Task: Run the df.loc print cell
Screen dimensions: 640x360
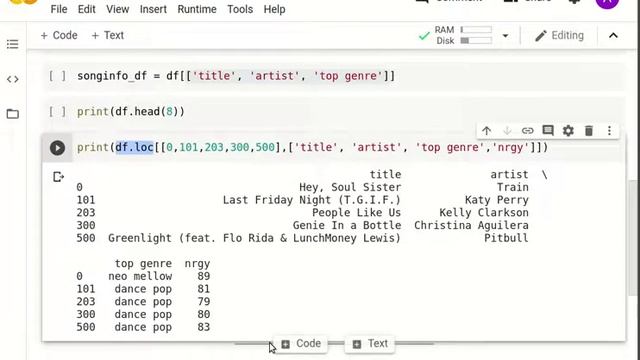Action: coord(58,148)
